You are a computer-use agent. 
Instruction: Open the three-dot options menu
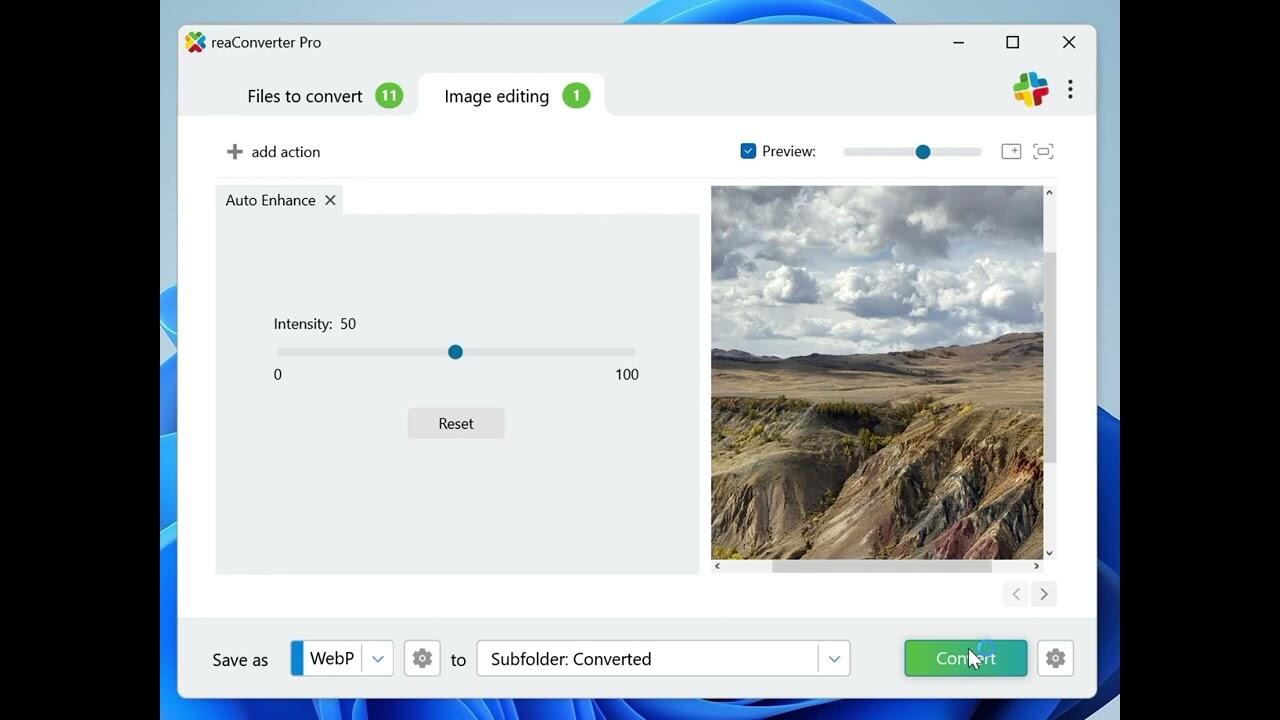point(1070,90)
